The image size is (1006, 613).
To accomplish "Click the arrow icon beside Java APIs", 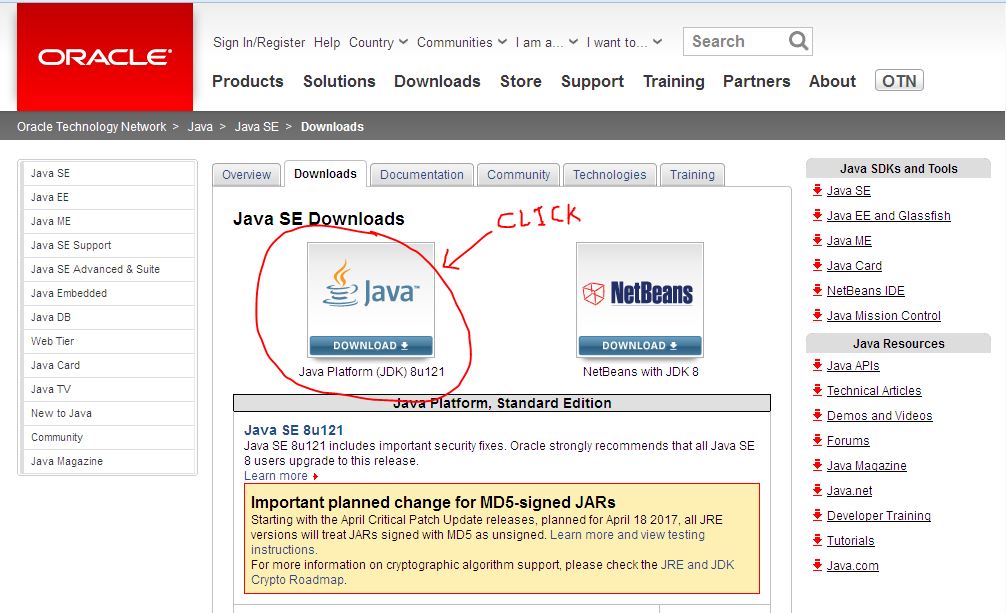I will click(x=817, y=365).
